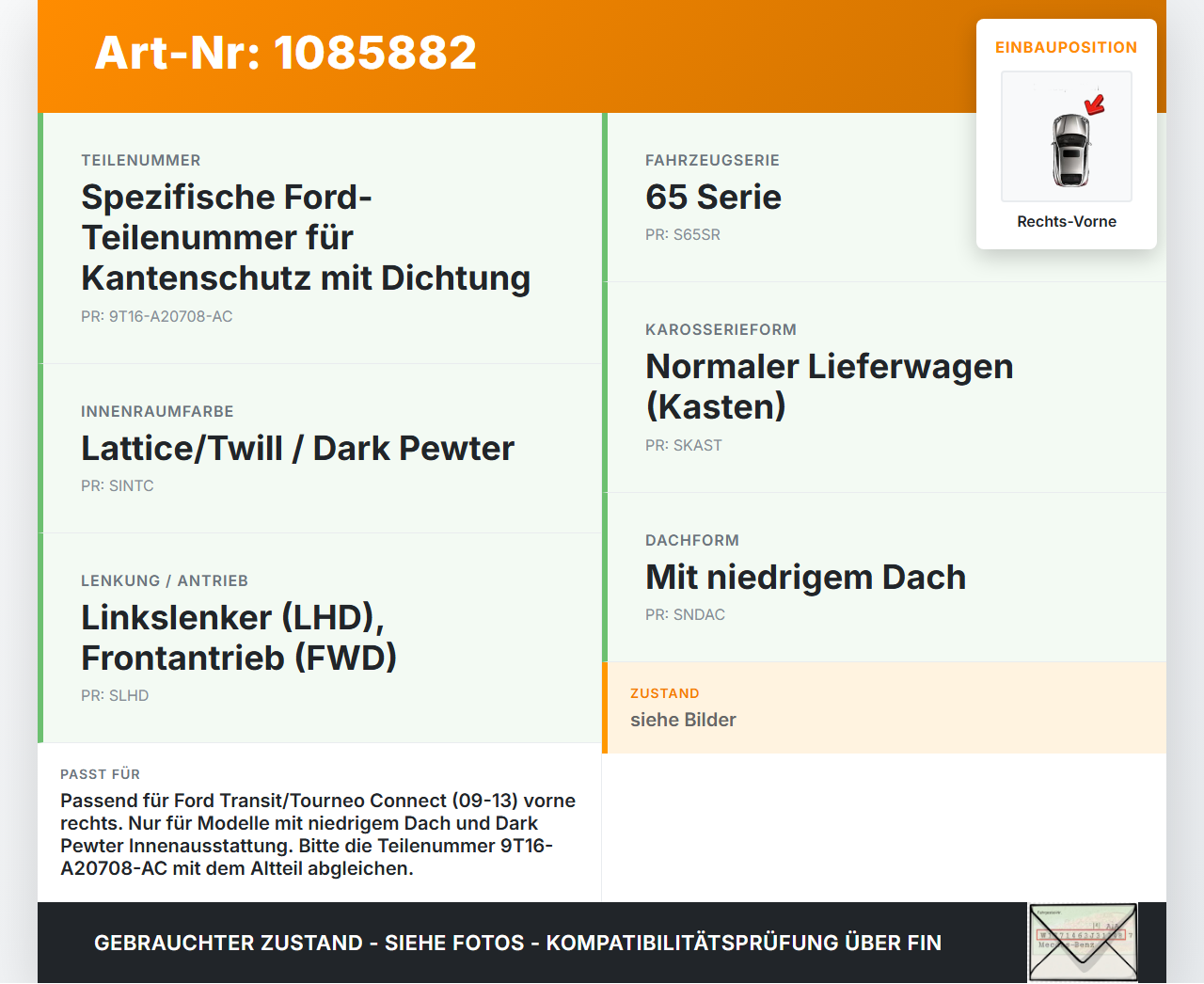
Task: Click the DACHFORM label
Action: point(692,541)
